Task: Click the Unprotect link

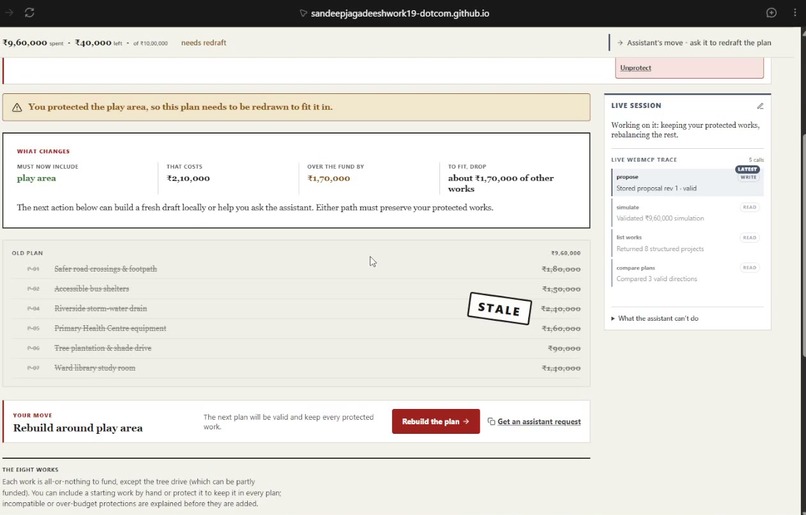Action: (635, 68)
